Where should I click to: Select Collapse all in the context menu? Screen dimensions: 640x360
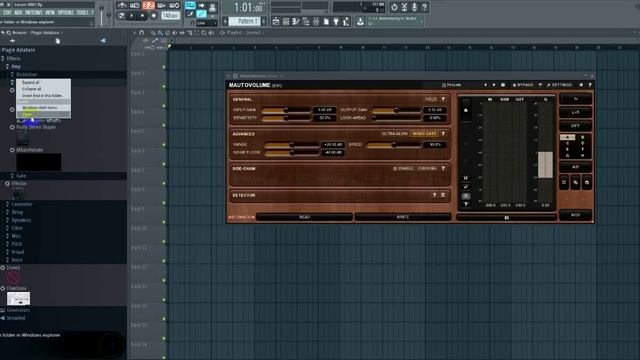point(31,89)
